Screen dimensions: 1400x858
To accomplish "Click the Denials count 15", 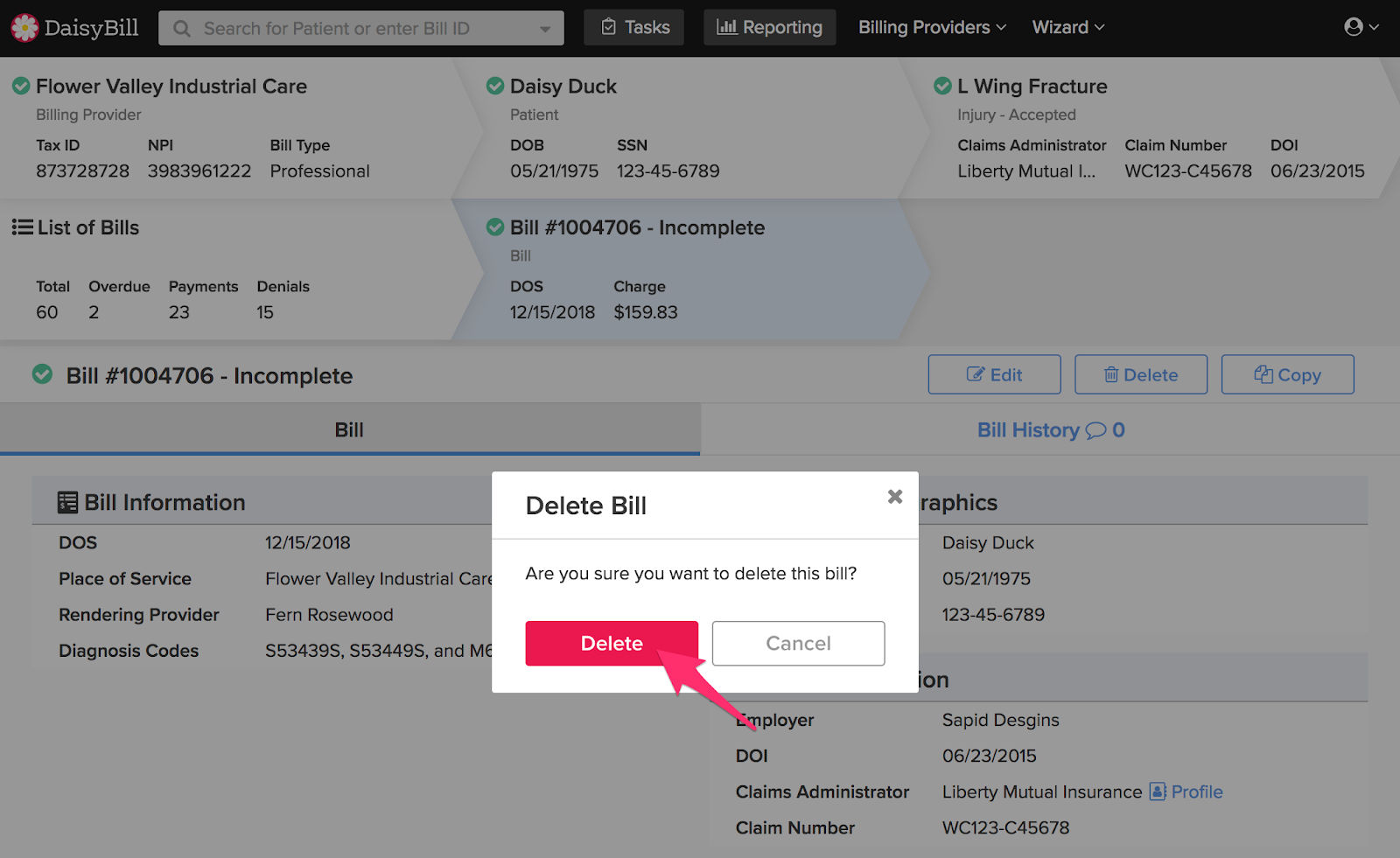I will (x=265, y=312).
